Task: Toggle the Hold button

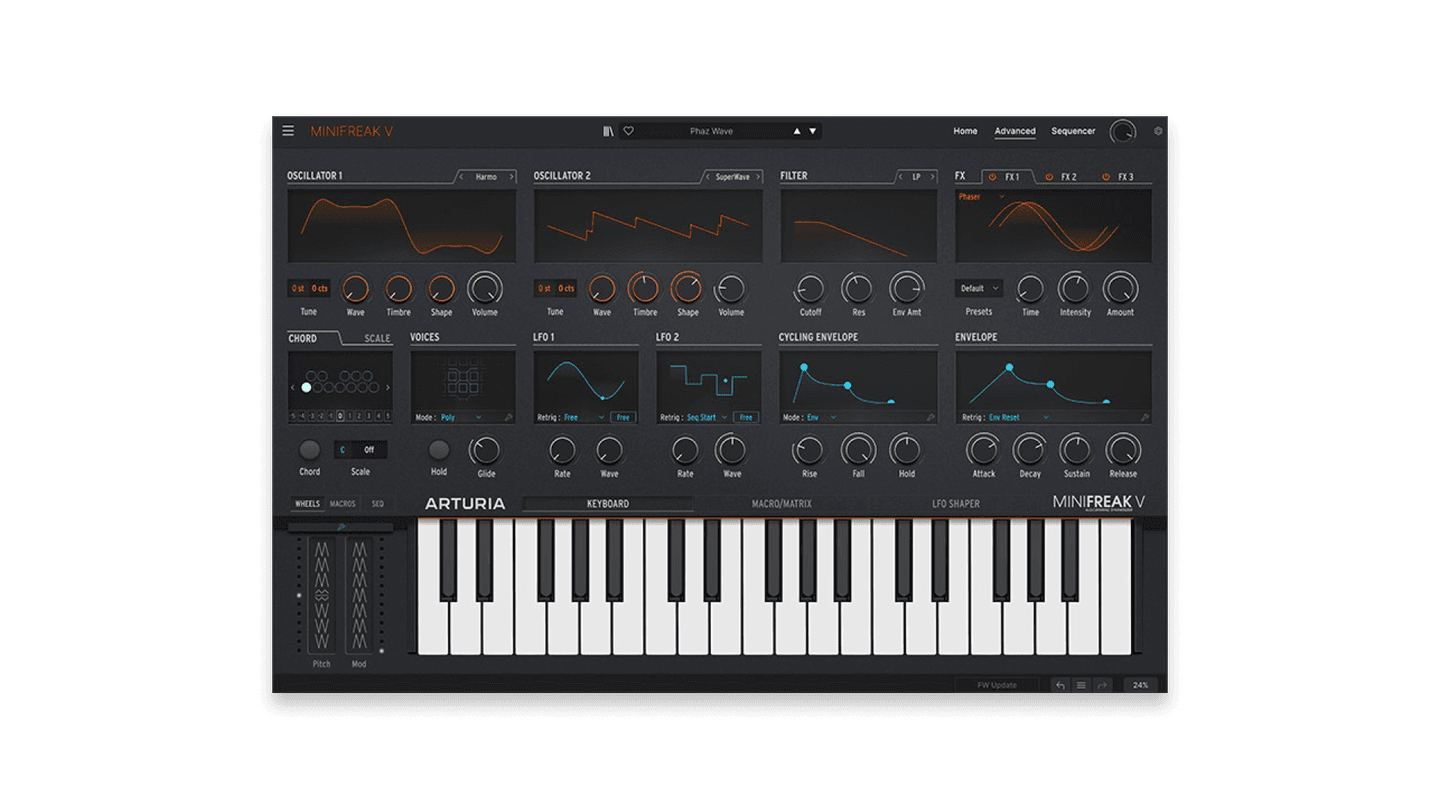Action: 439,450
